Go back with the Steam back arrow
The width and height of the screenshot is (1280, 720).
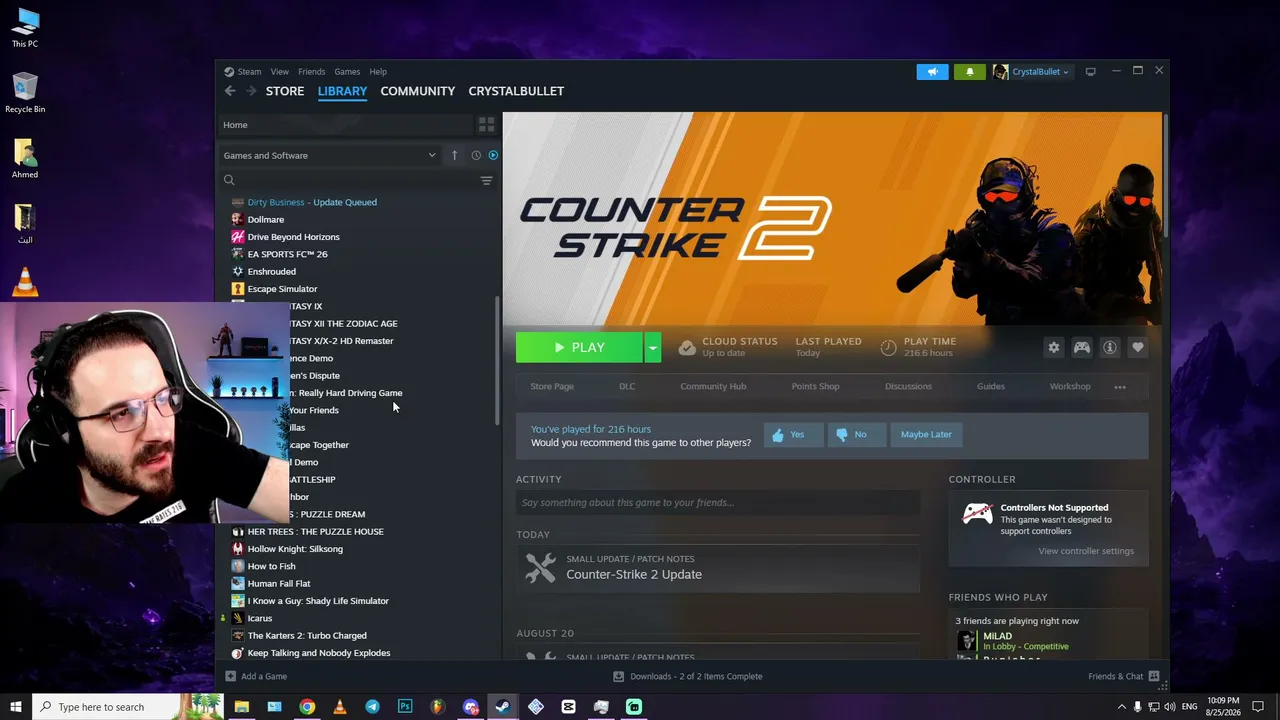[x=230, y=91]
